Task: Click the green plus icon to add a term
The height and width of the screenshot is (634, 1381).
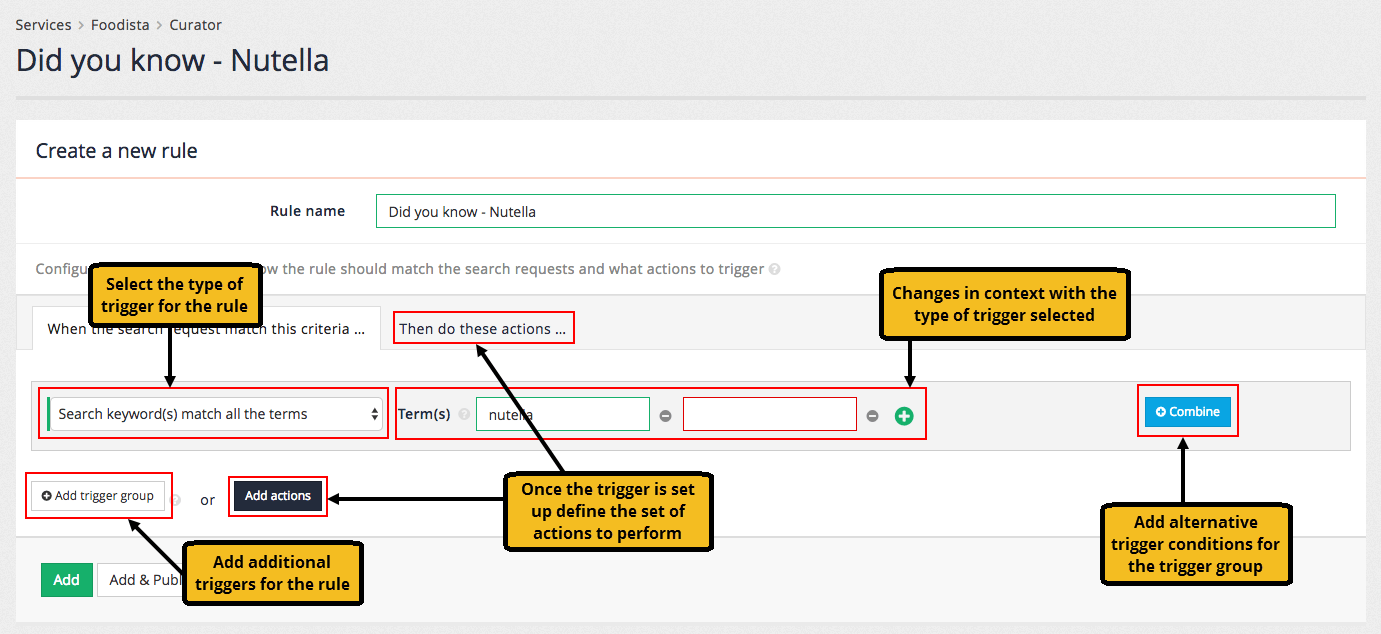Action: (x=904, y=416)
